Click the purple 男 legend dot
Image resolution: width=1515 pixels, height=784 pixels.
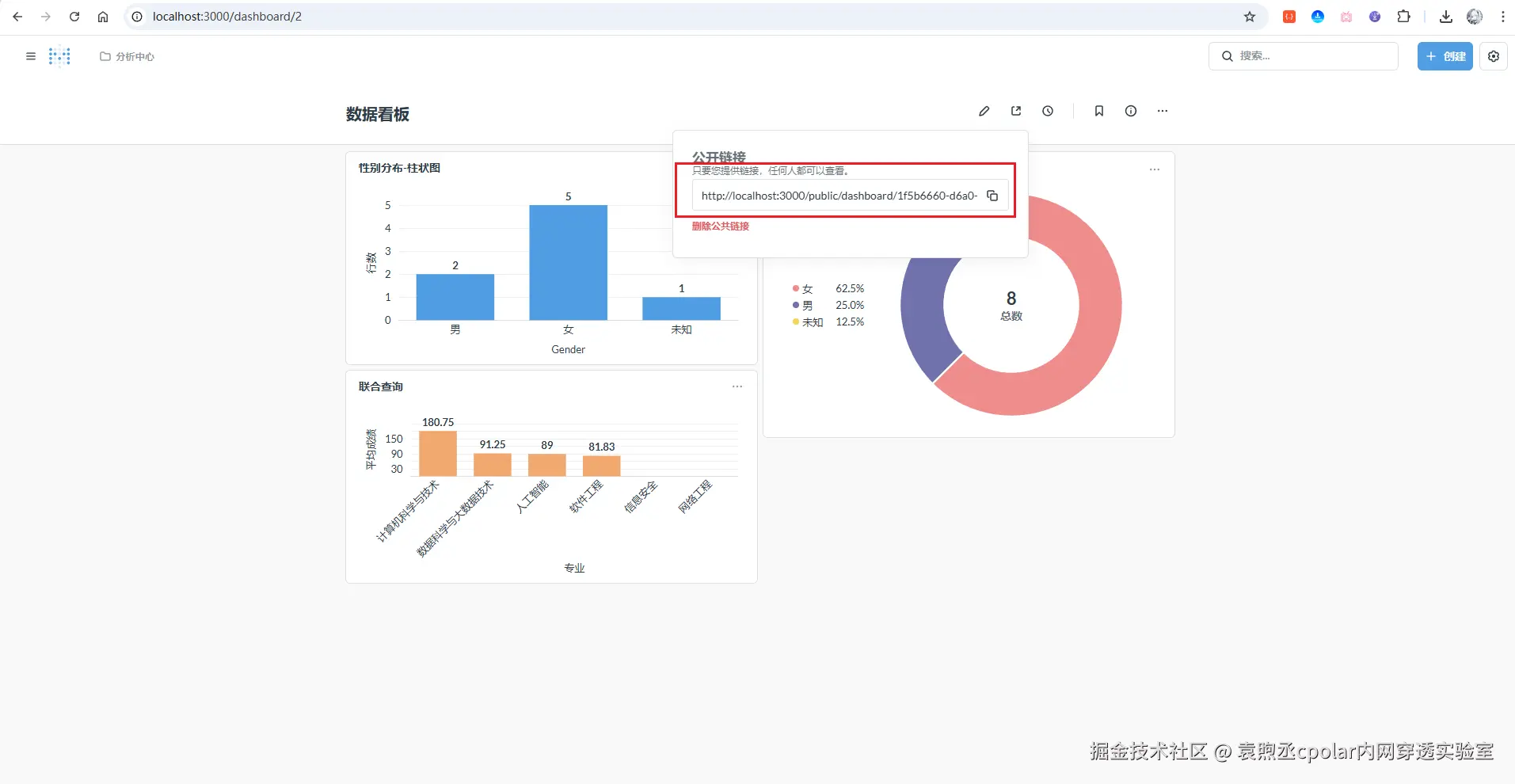(x=796, y=305)
